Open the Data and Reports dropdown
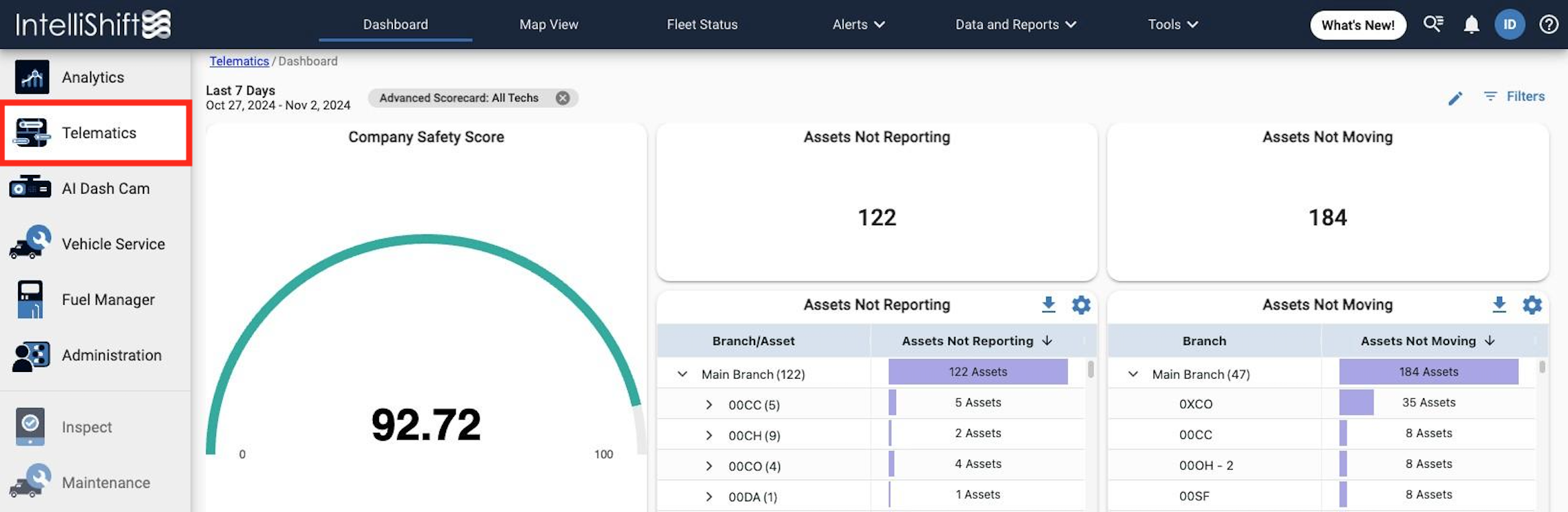Image resolution: width=1568 pixels, height=512 pixels. click(1015, 25)
